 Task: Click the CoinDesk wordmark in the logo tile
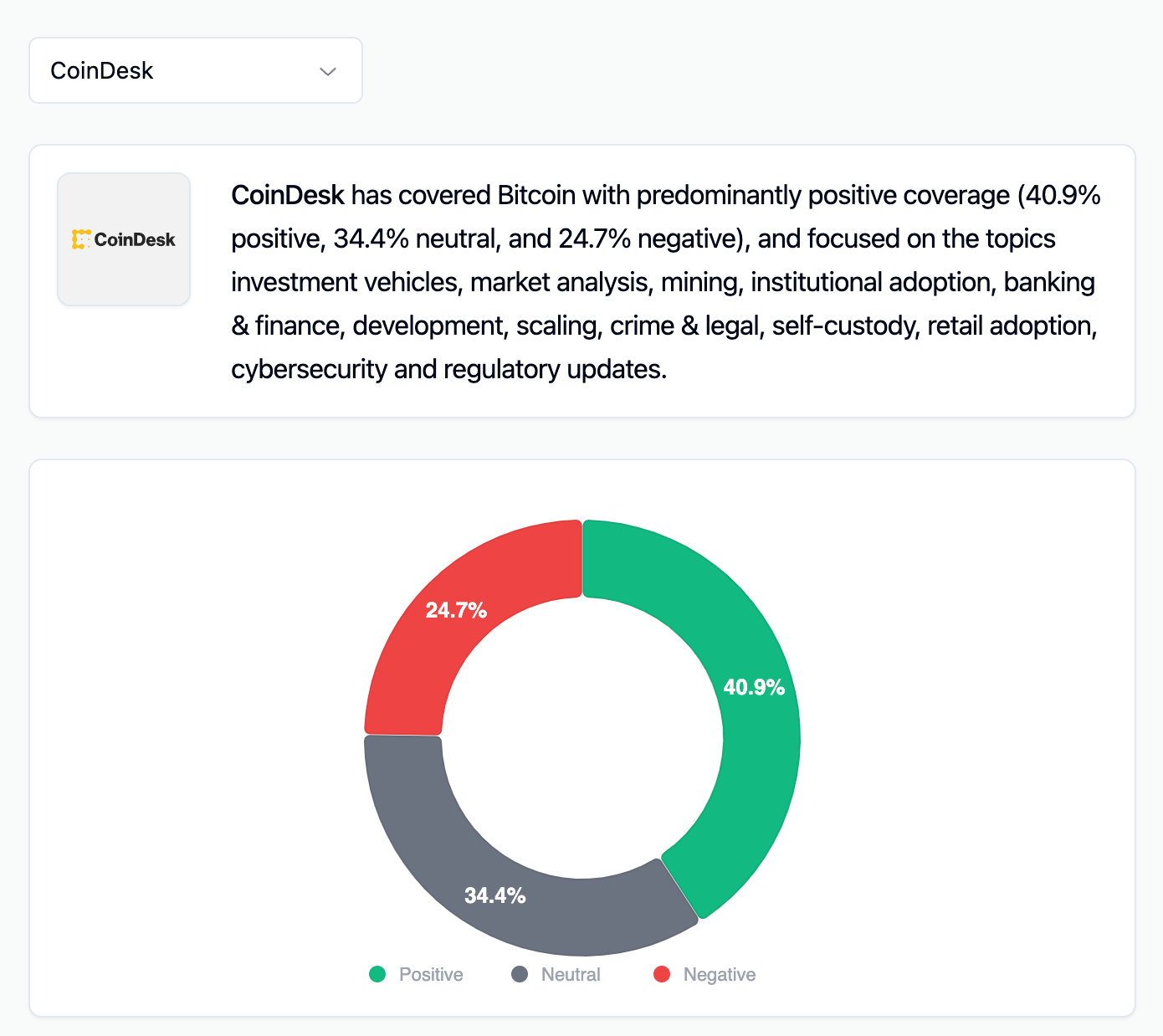pyautogui.click(x=135, y=240)
